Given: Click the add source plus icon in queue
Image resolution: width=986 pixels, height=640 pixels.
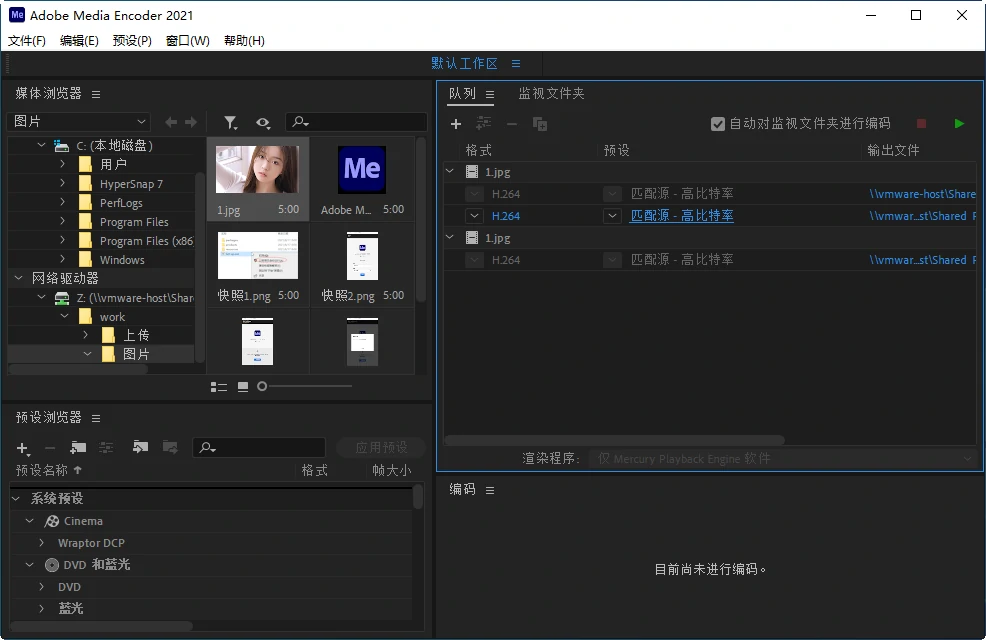Looking at the screenshot, I should (456, 124).
